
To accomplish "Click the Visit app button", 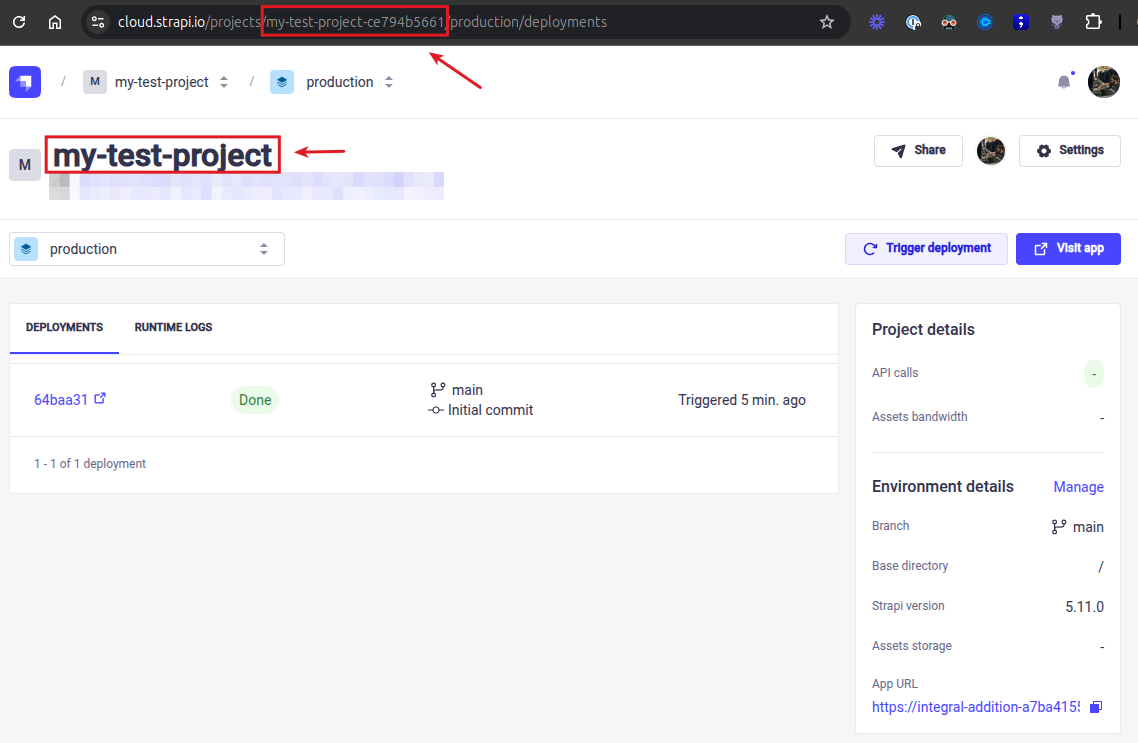I will (1068, 249).
